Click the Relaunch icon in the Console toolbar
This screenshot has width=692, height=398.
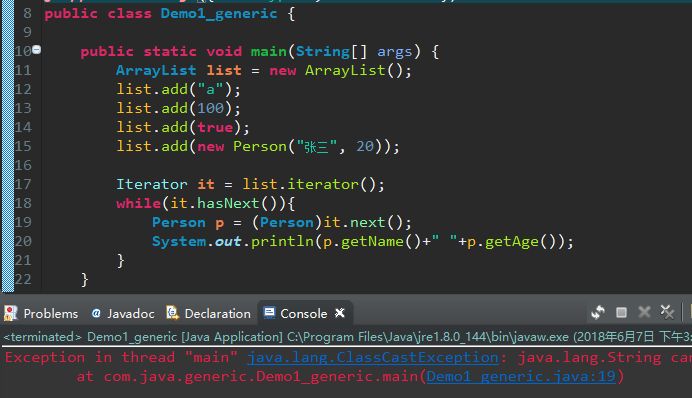[x=598, y=312]
